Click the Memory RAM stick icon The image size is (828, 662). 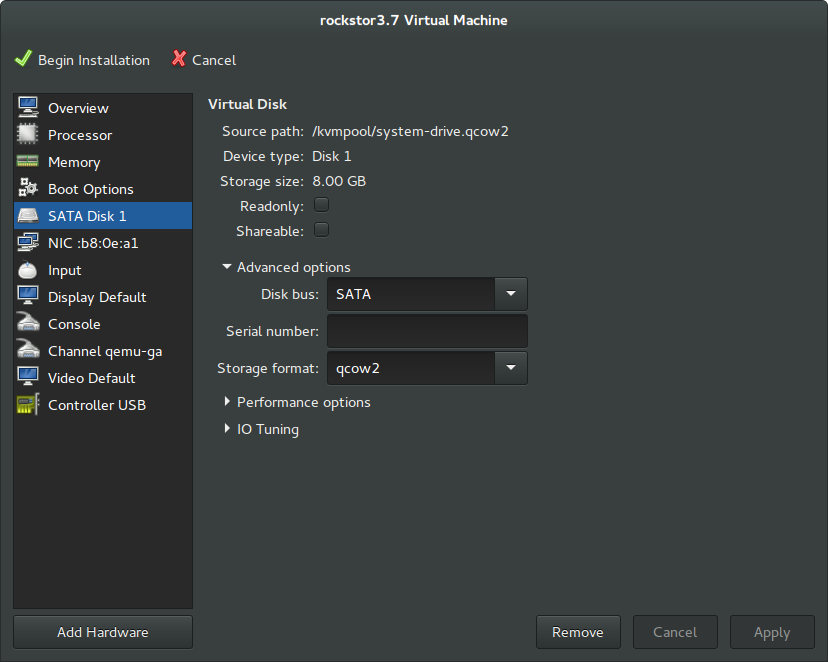pos(27,161)
